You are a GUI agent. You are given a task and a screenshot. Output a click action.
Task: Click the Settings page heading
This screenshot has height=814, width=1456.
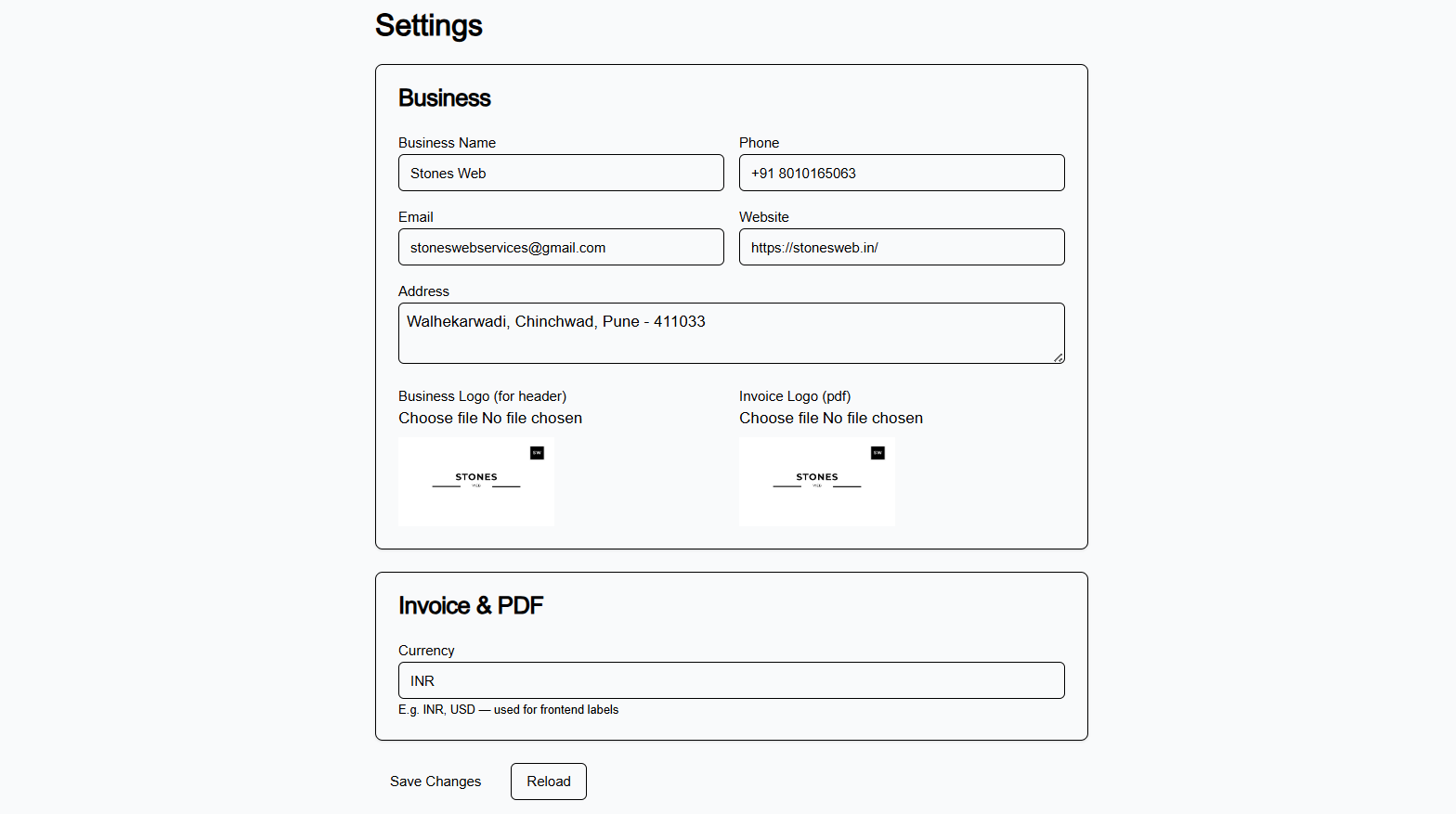tap(428, 26)
